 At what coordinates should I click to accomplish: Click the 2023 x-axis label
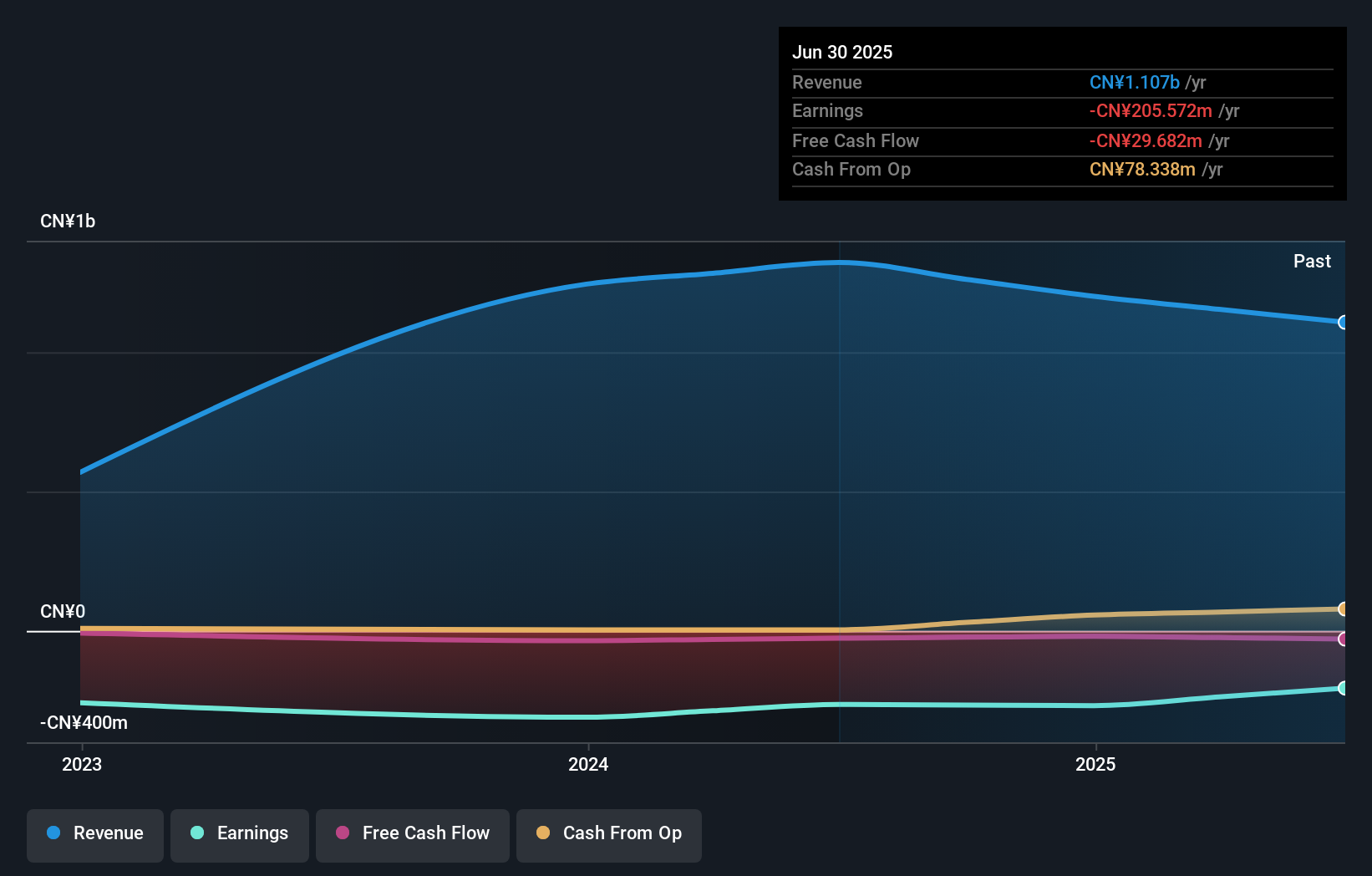[82, 764]
